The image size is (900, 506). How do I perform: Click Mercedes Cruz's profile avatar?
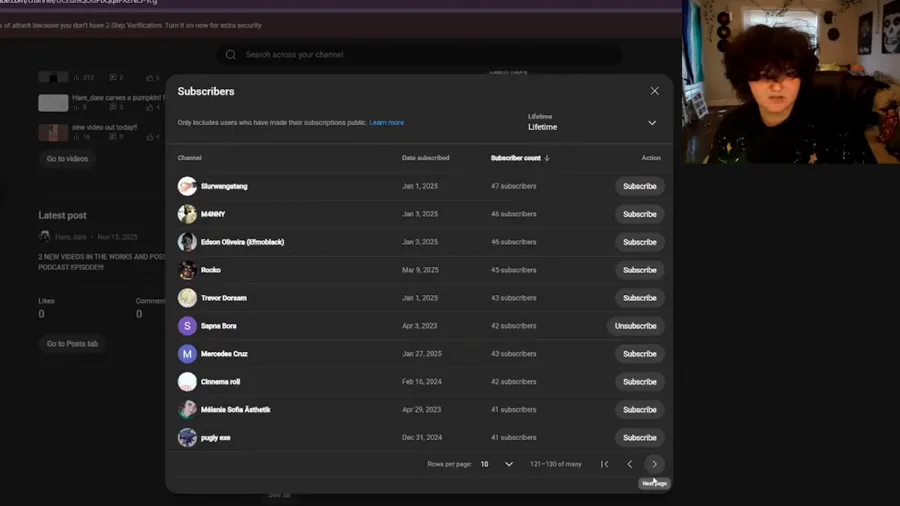(187, 354)
